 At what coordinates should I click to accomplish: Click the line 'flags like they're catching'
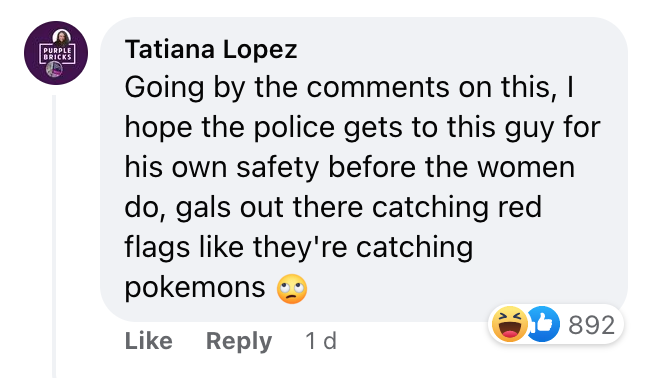299,247
